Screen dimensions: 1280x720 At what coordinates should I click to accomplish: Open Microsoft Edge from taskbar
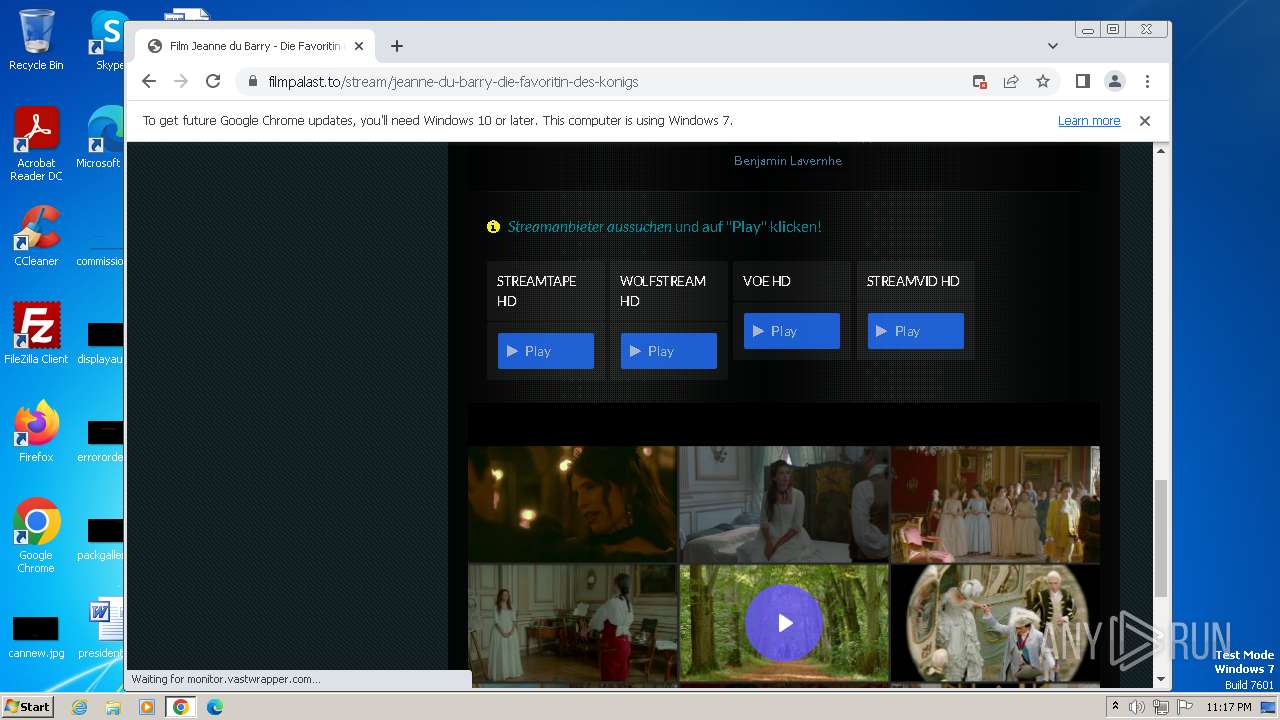tap(215, 707)
